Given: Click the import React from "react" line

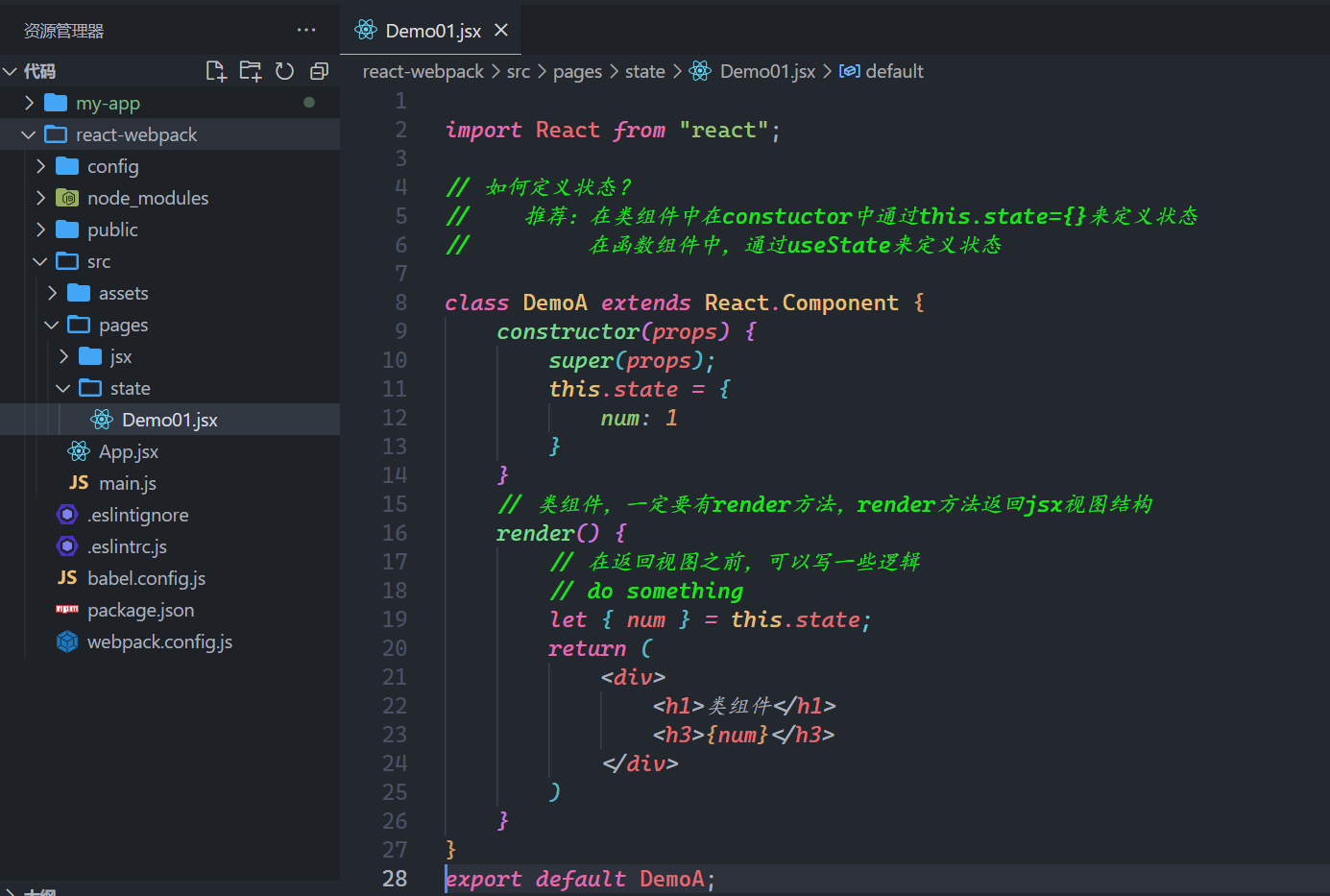Looking at the screenshot, I should 613,130.
